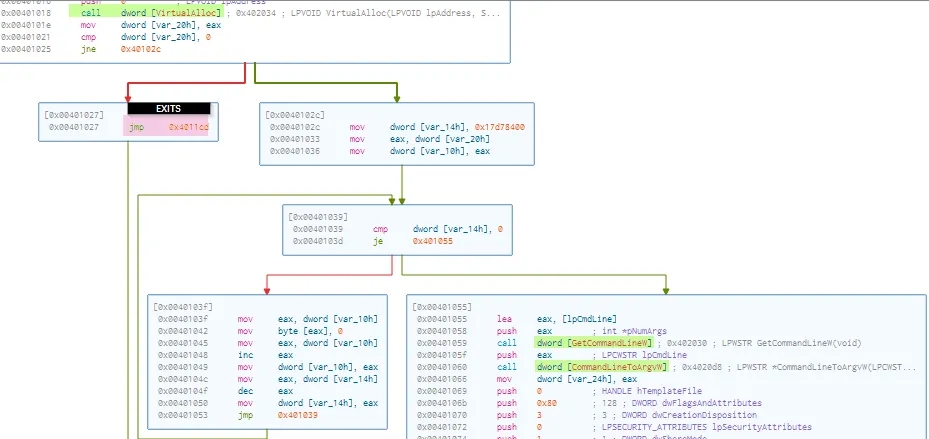Select the inc eax instruction

tap(245, 355)
